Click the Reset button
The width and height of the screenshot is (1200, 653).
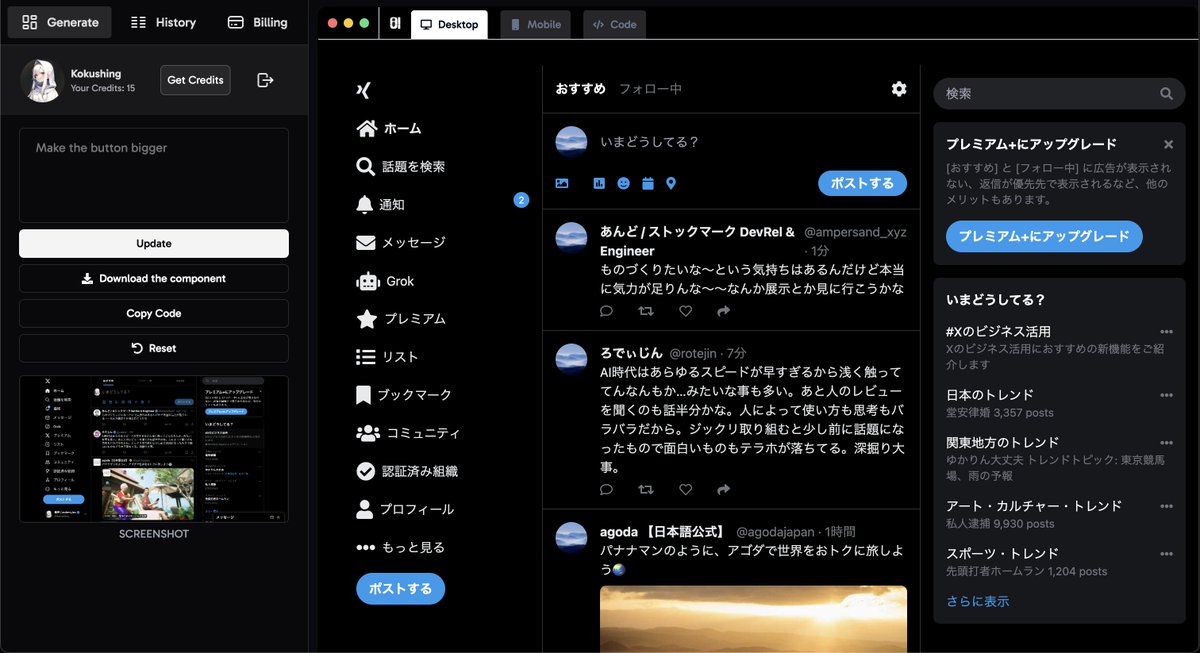coord(154,348)
